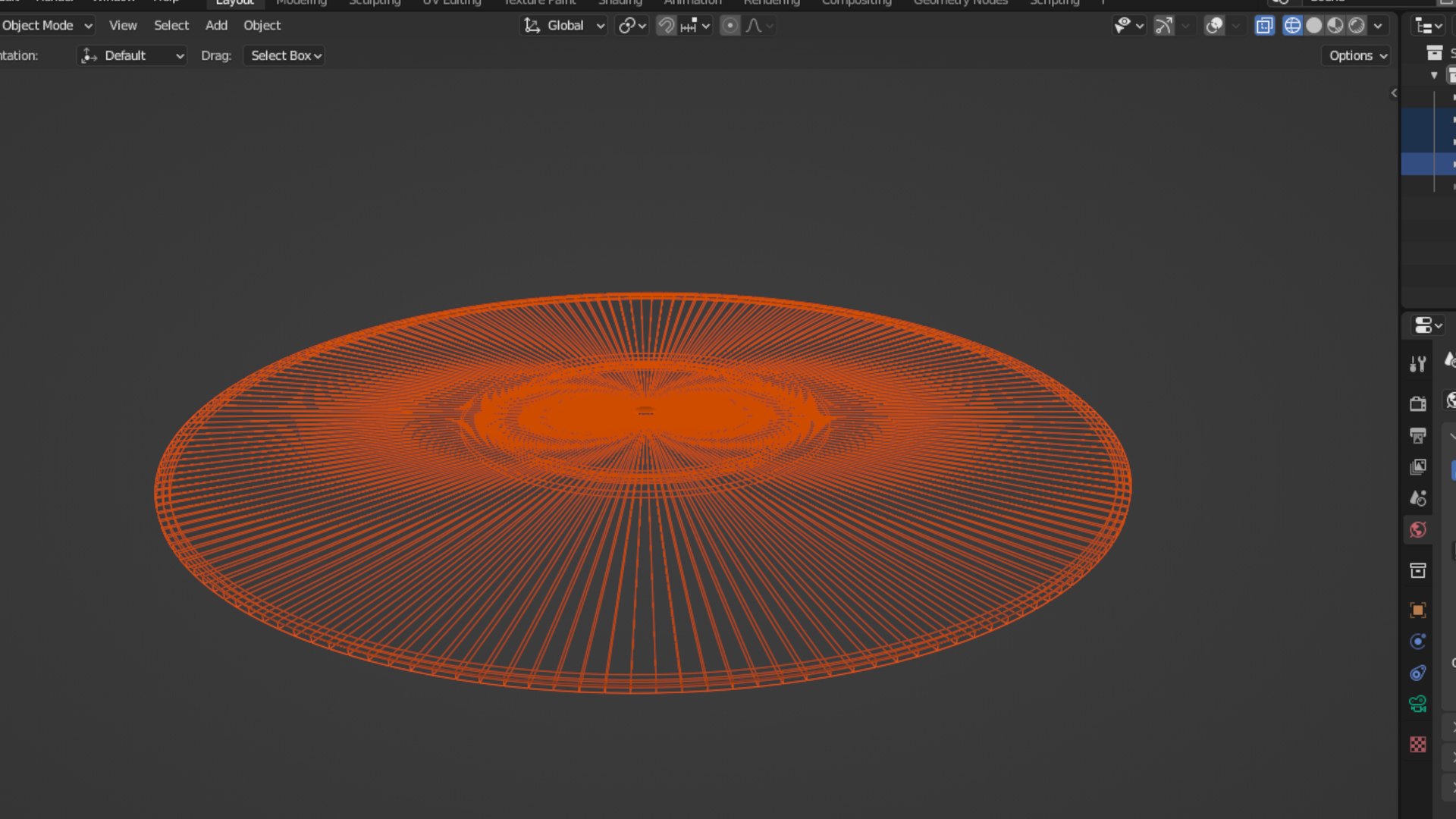
Task: Open the Object Mode dropdown
Action: pos(47,25)
